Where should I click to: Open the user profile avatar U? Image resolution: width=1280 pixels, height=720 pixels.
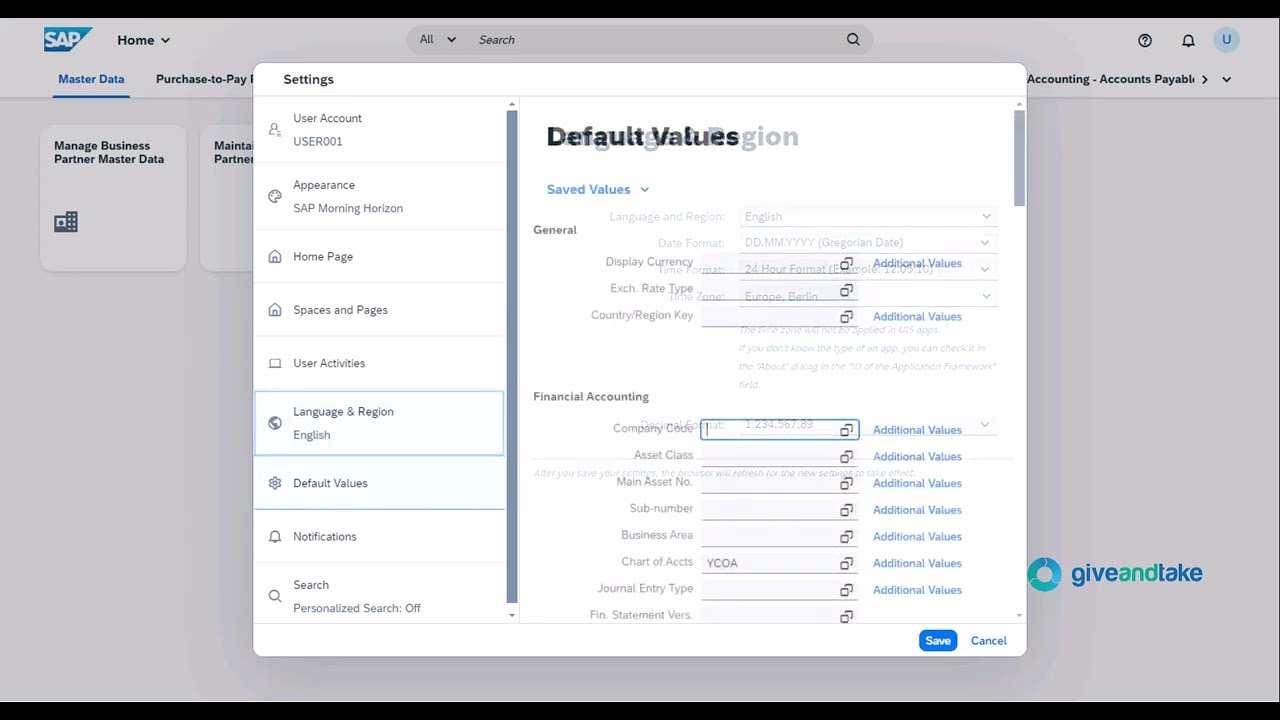tap(1226, 40)
